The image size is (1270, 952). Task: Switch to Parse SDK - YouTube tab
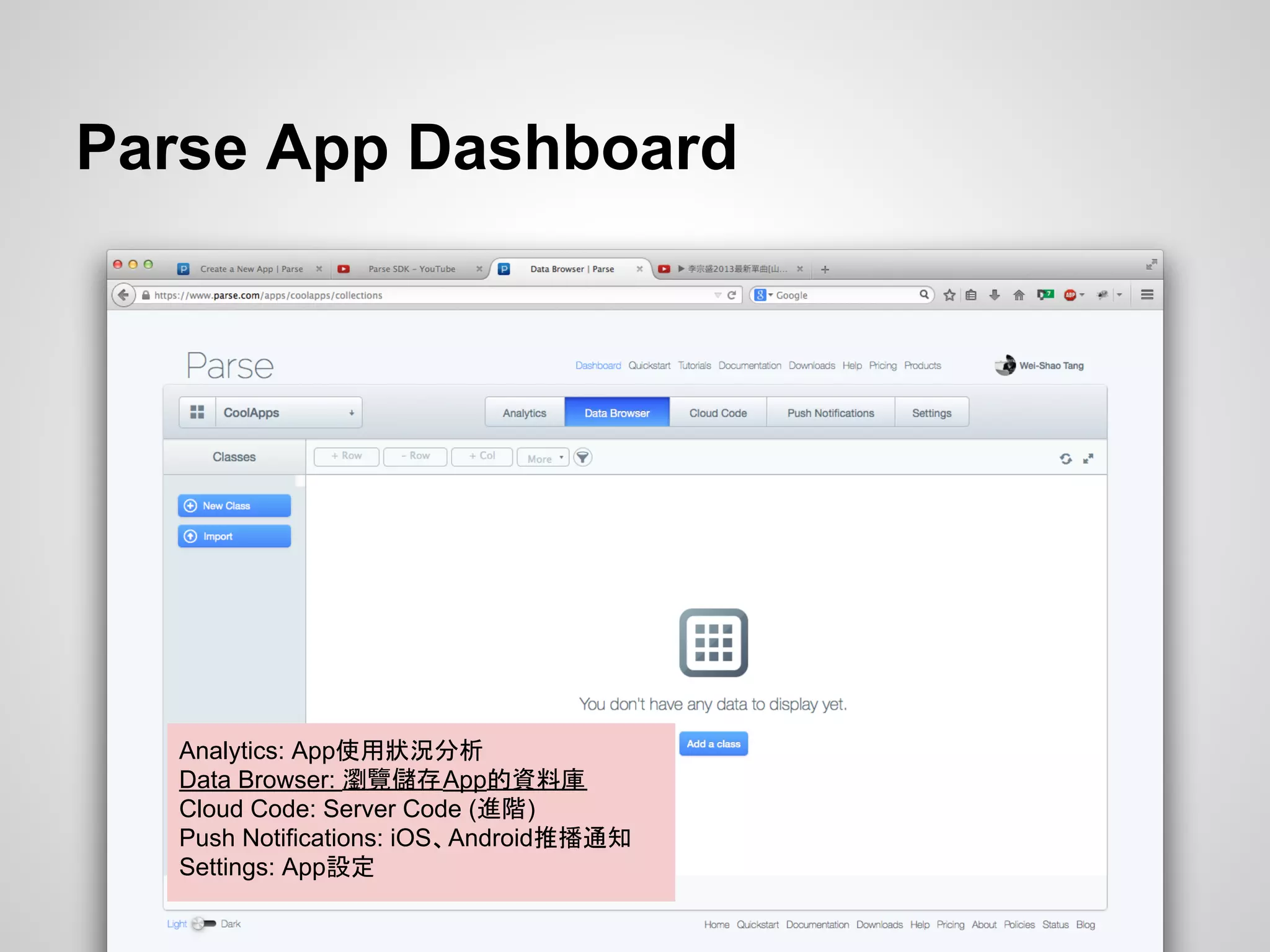click(412, 269)
